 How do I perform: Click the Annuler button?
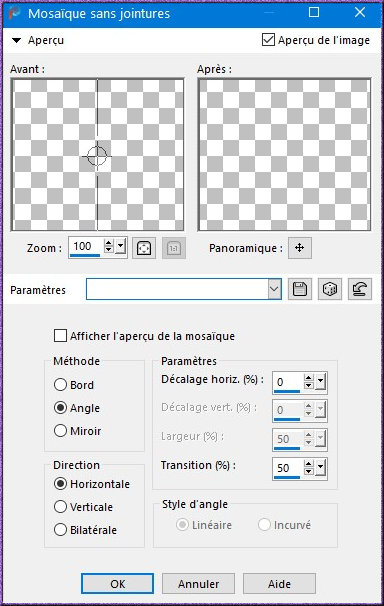click(199, 584)
